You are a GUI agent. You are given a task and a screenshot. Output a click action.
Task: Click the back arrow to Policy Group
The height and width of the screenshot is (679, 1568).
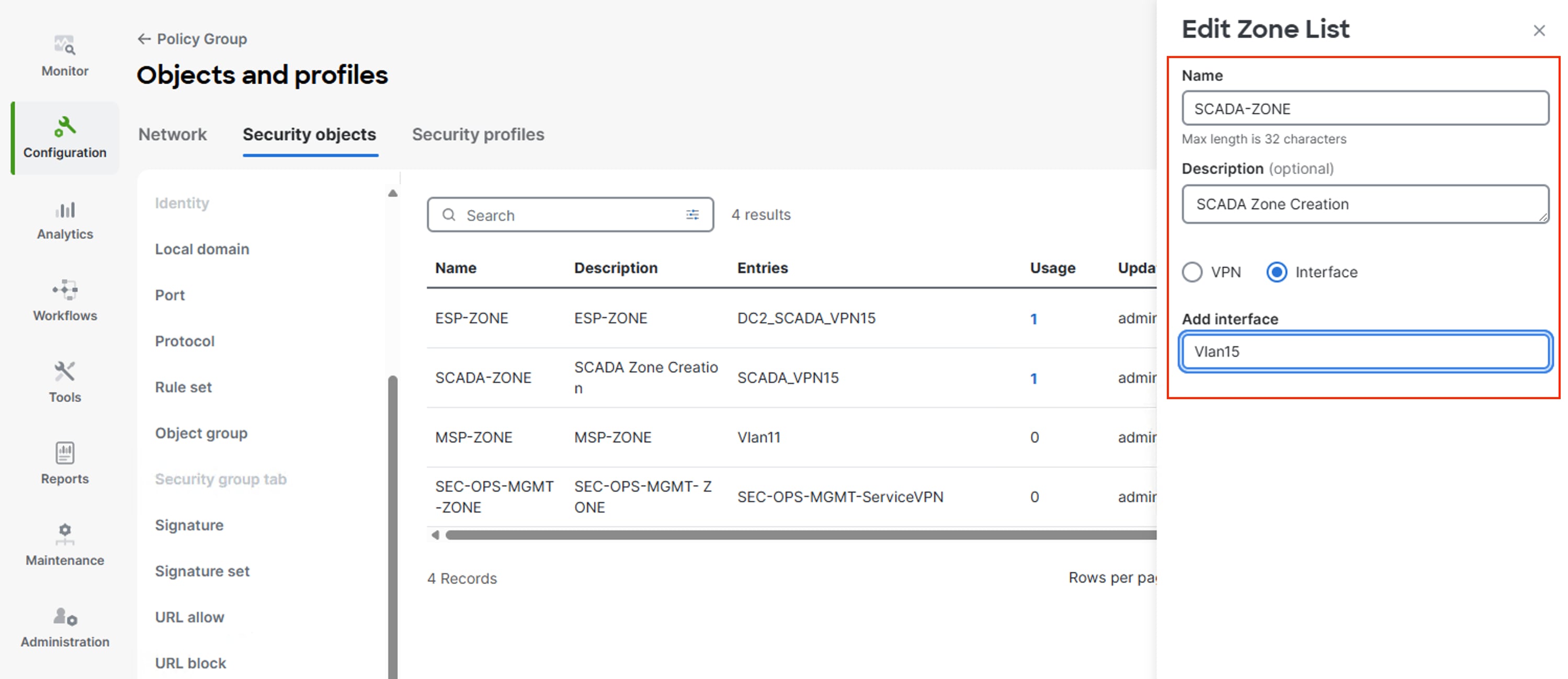pos(144,39)
